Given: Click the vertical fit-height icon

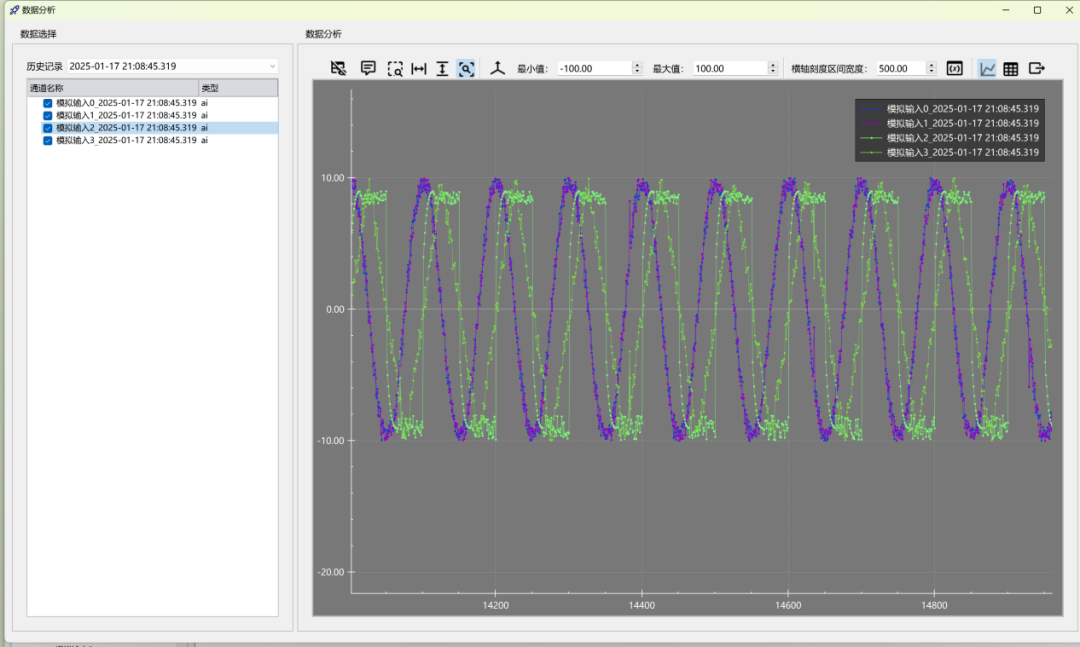Looking at the screenshot, I should [442, 68].
